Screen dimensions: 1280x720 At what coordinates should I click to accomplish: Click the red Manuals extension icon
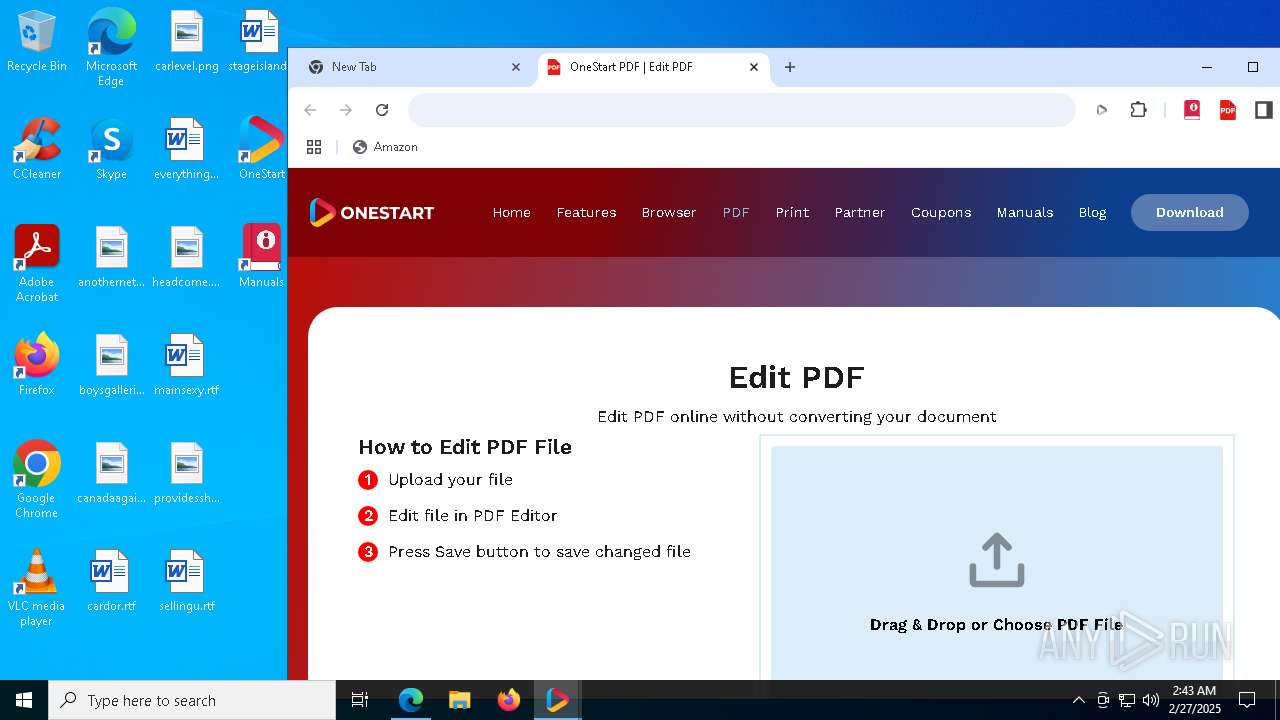point(1192,110)
